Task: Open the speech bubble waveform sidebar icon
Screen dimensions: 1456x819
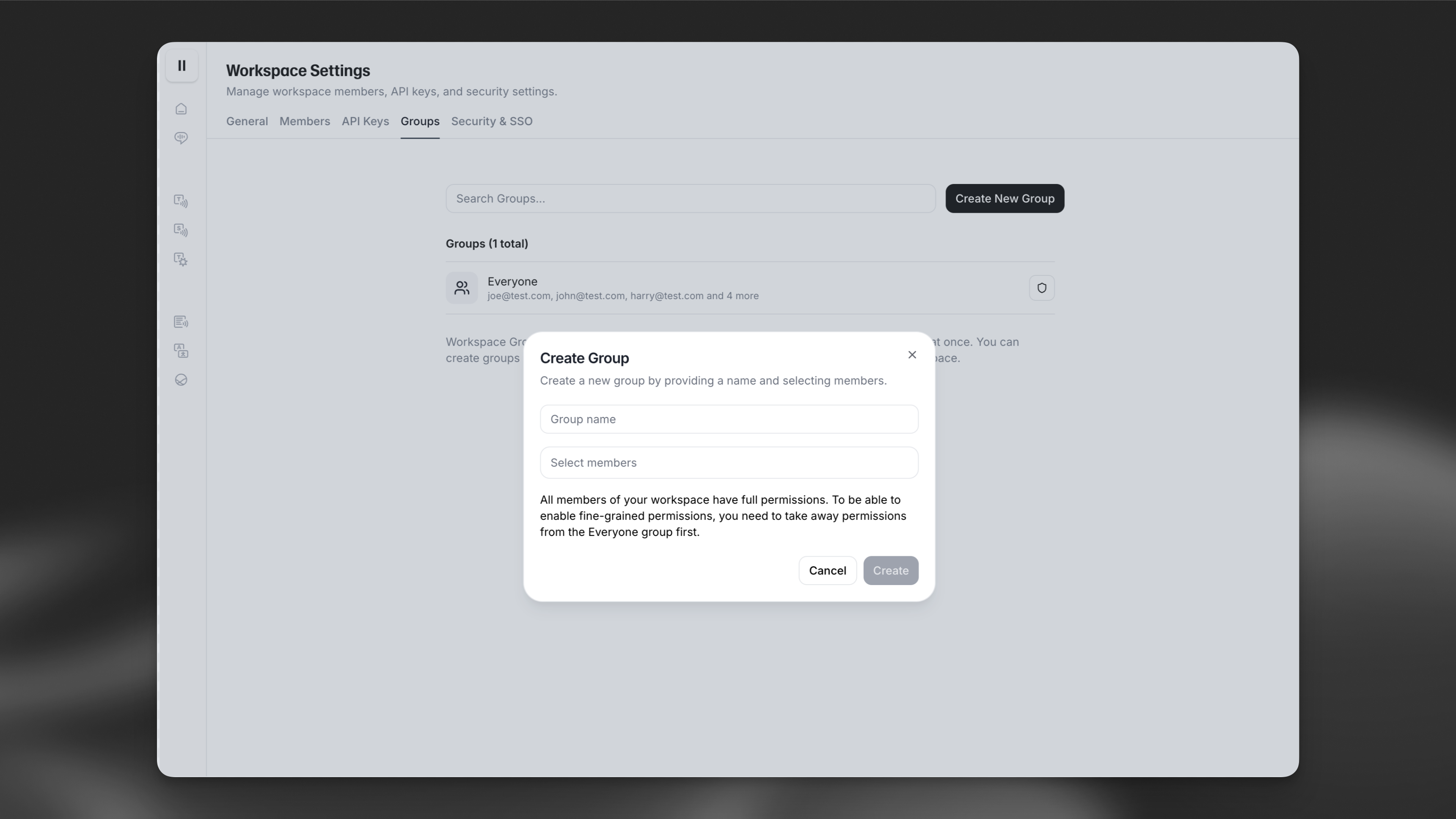Action: [181, 138]
